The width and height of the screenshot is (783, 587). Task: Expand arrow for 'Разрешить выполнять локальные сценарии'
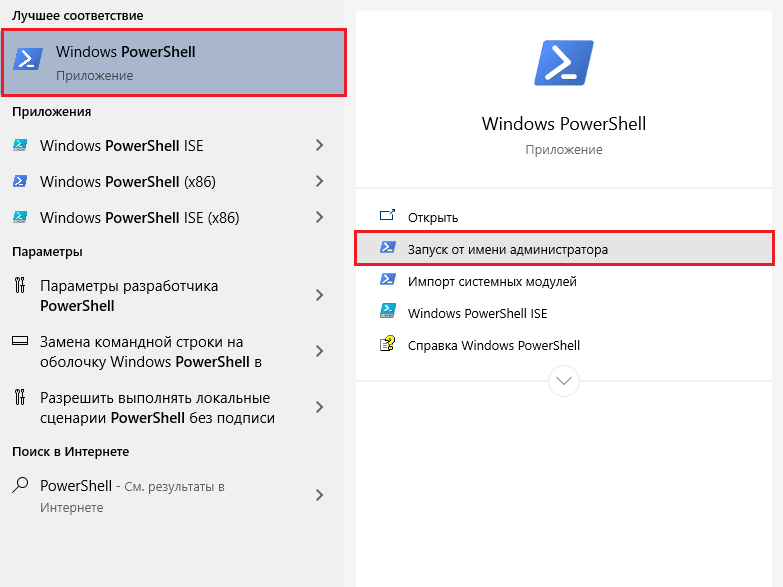[x=320, y=407]
